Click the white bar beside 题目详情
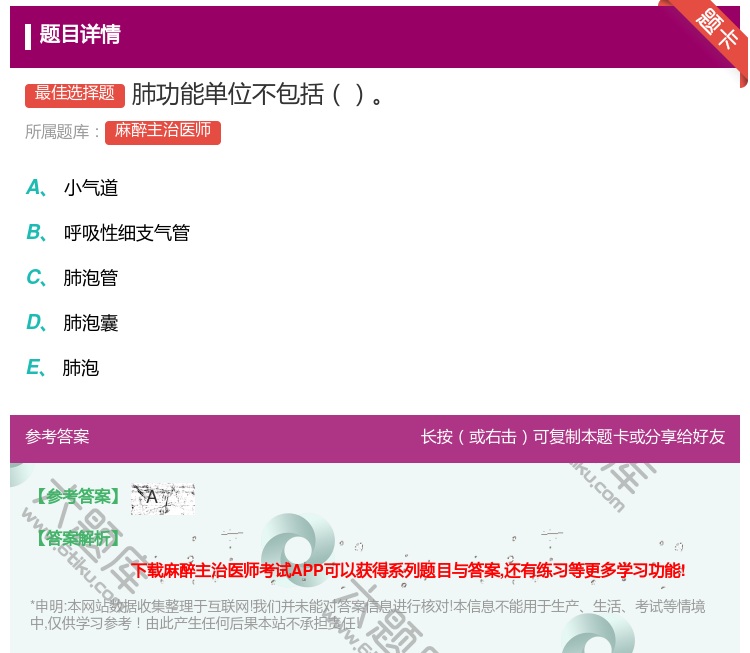Image resolution: width=750 pixels, height=653 pixels. click(x=28, y=36)
